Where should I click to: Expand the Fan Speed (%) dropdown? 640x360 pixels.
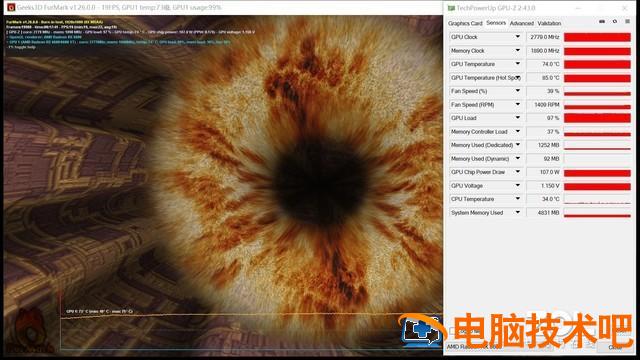pos(518,91)
